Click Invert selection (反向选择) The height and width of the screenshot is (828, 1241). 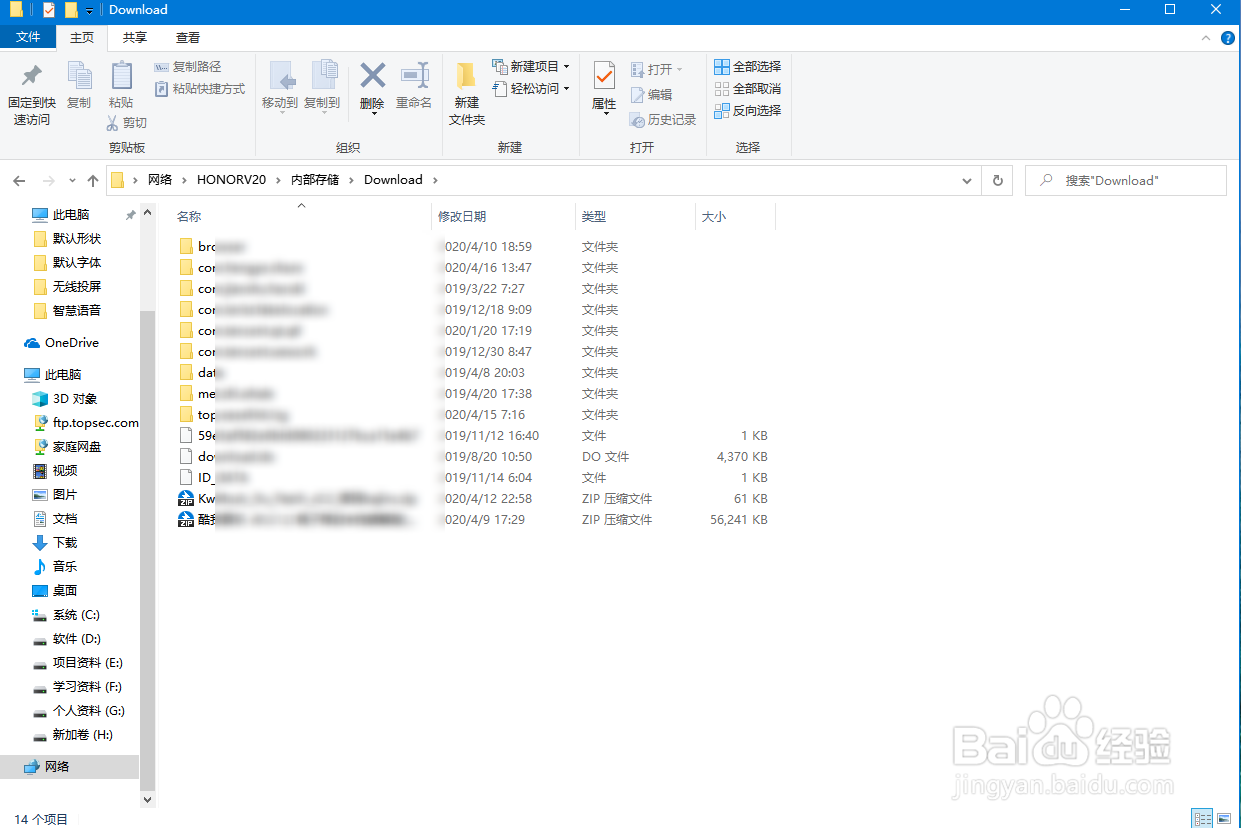pyautogui.click(x=748, y=111)
